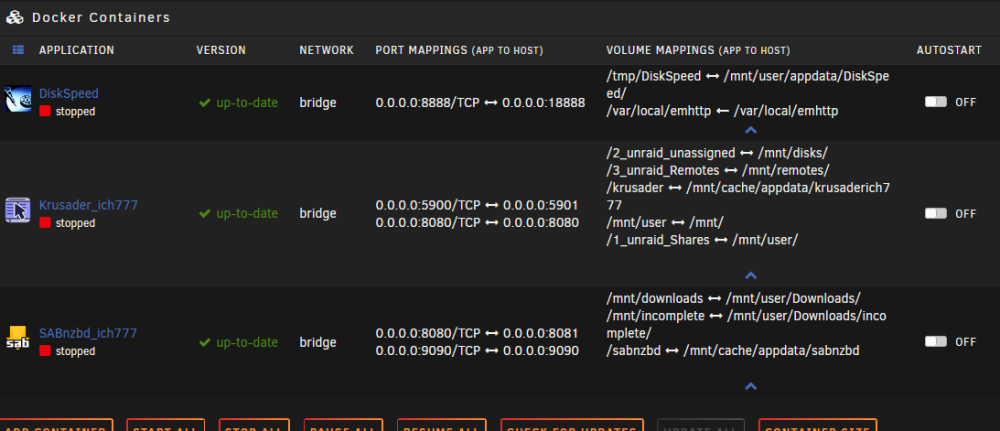Screen dimensions: 1000x431
Task: Click the APPLICATION column header
Action: coord(77,50)
